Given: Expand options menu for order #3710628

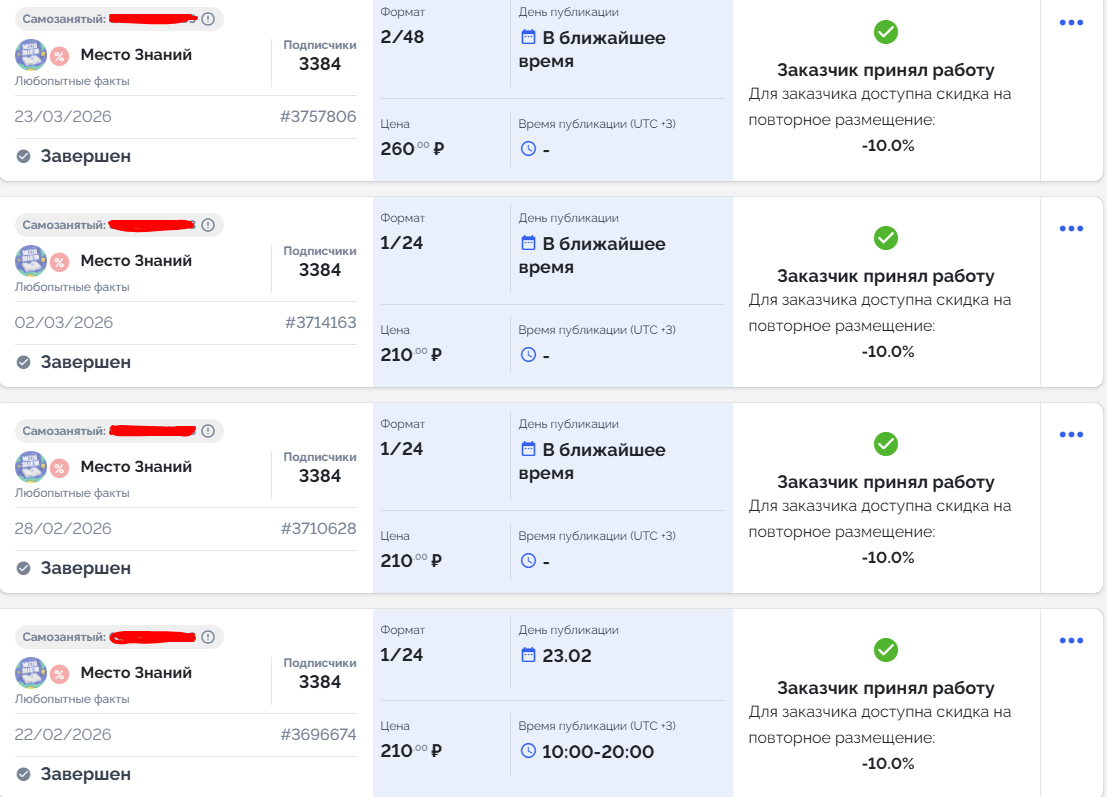Looking at the screenshot, I should pyautogui.click(x=1071, y=435).
